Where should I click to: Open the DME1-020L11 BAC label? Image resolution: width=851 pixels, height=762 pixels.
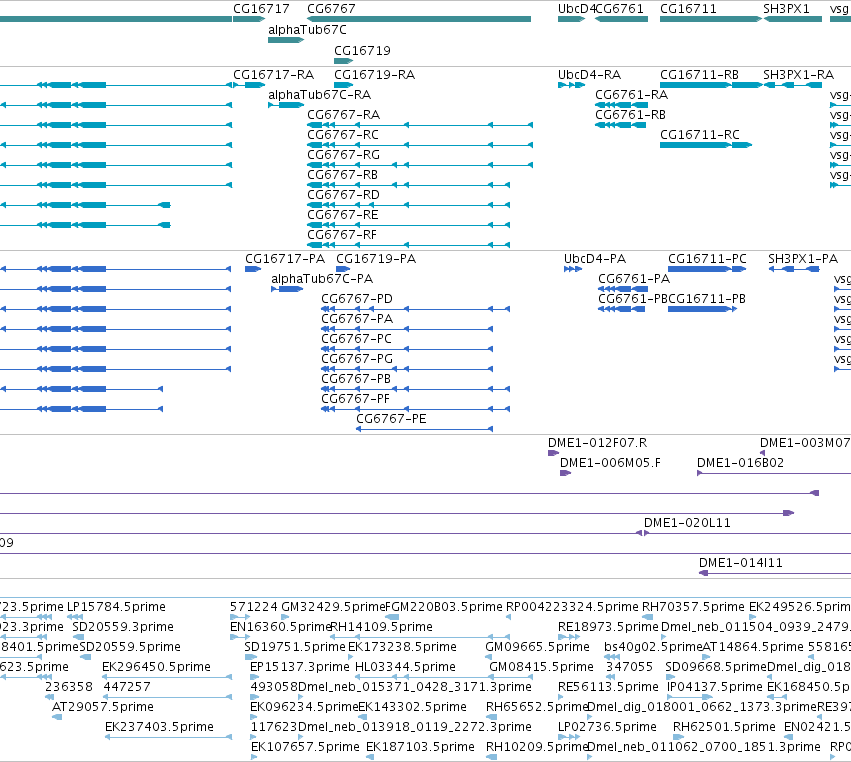(687, 523)
